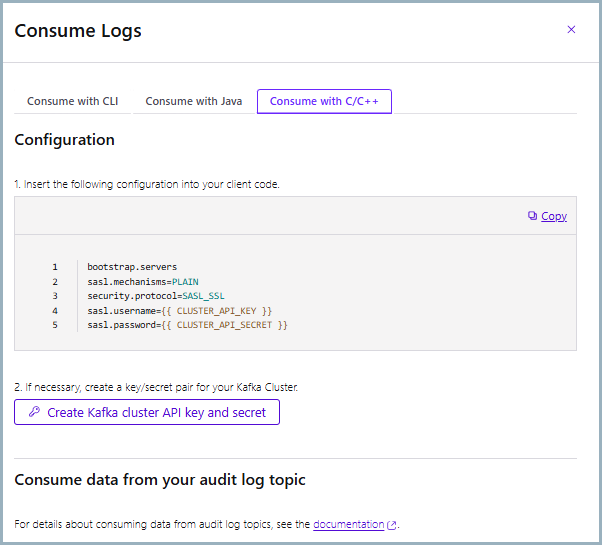Select the Consume with C/C++ tab
The width and height of the screenshot is (602, 545).
(x=324, y=101)
